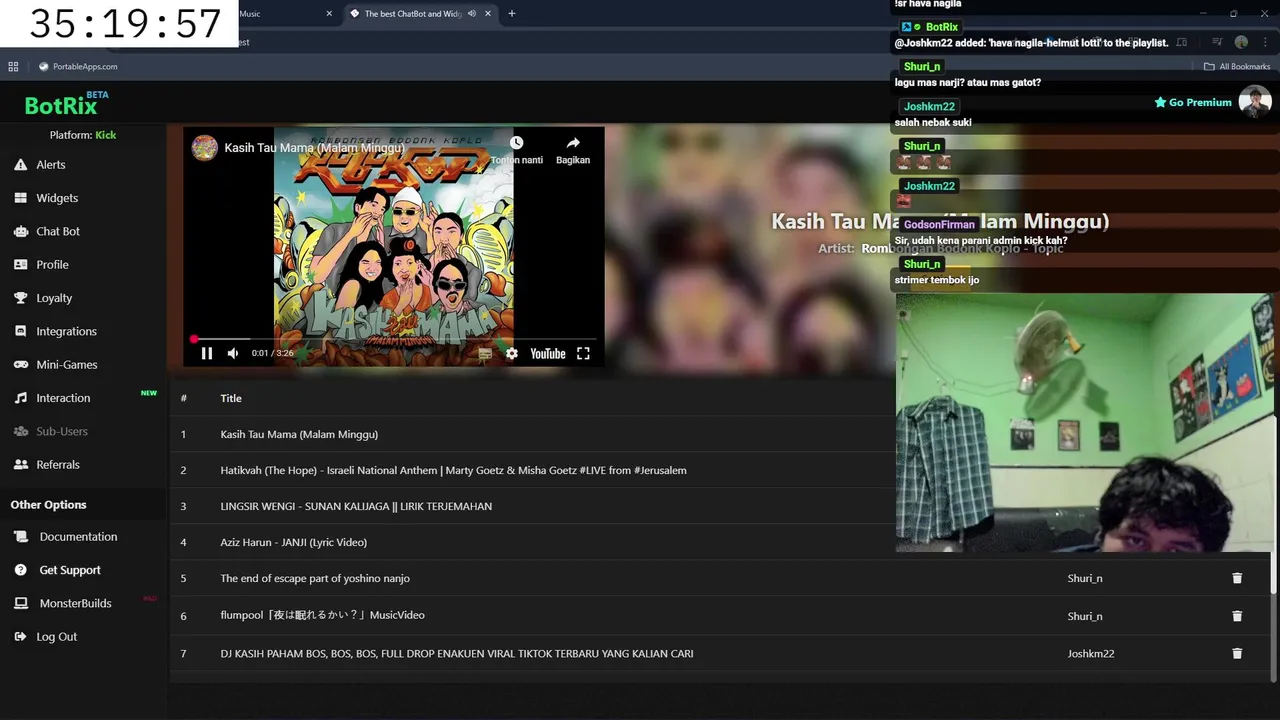This screenshot has height=720, width=1280.
Task: Select the best ChatBot and Widgets tab
Action: point(412,14)
